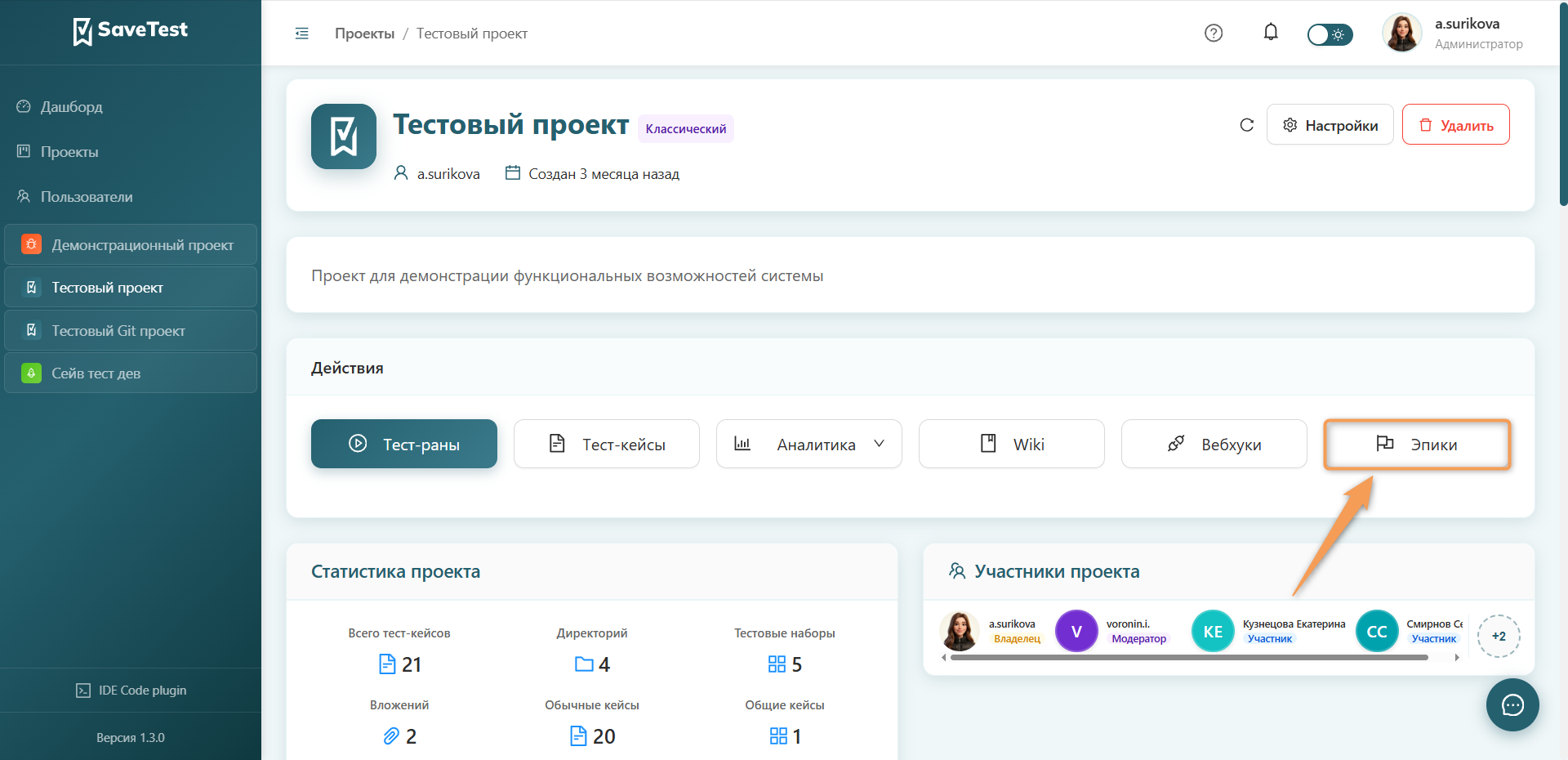Viewport: 1568px width, 760px height.
Task: Click the SaveTest logo
Action: click(x=131, y=31)
